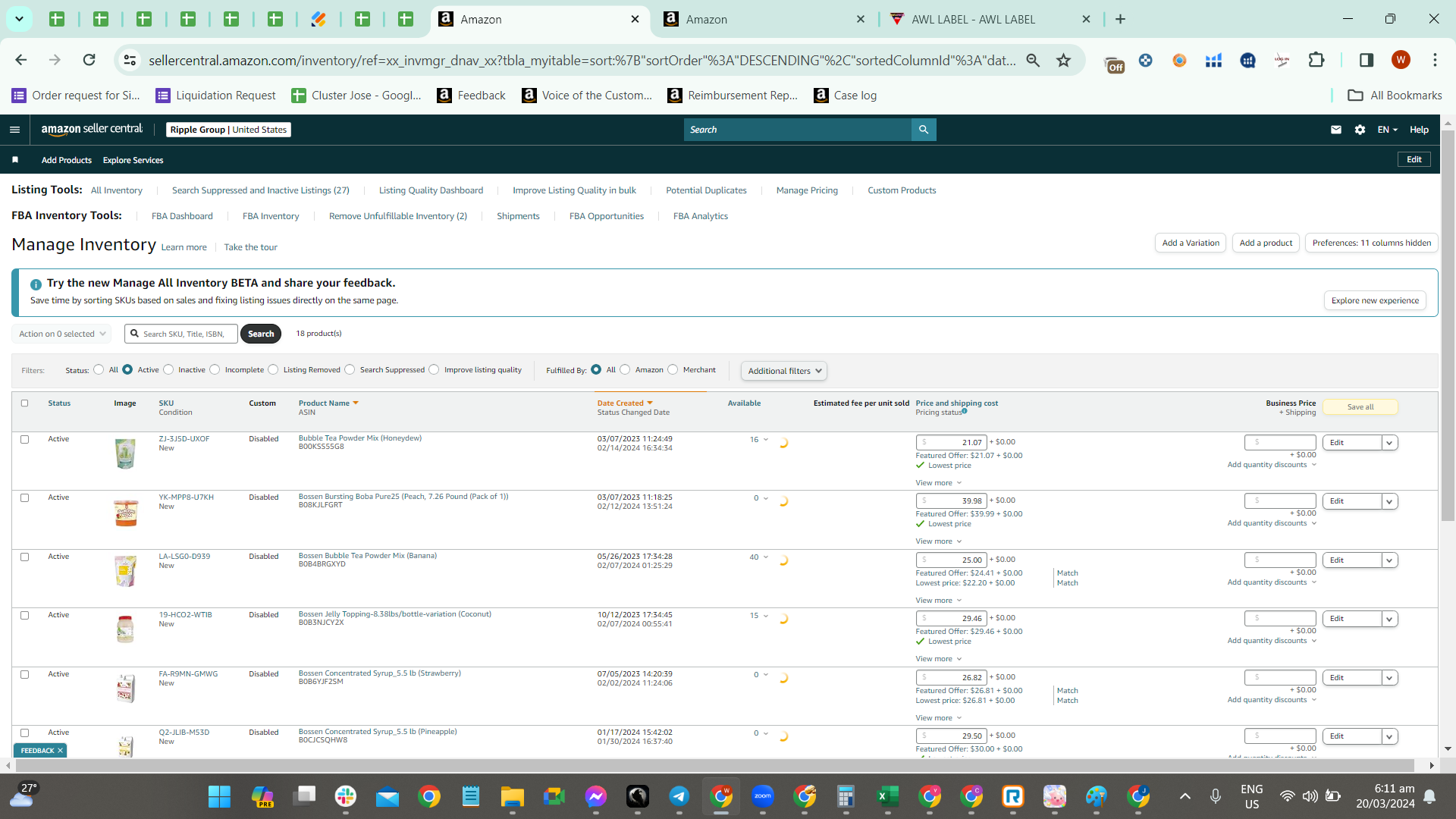Screen dimensions: 1456x819
Task: Expand the available quantity chevron showing 40
Action: point(765,557)
